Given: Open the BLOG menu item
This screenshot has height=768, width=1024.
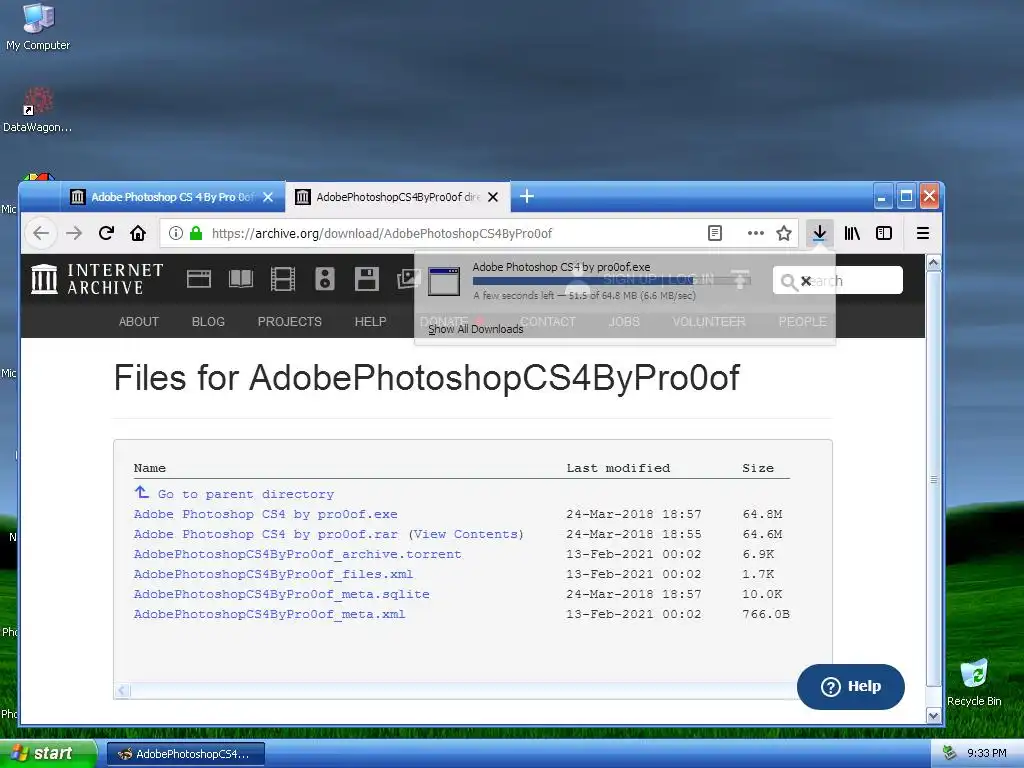Looking at the screenshot, I should [208, 321].
